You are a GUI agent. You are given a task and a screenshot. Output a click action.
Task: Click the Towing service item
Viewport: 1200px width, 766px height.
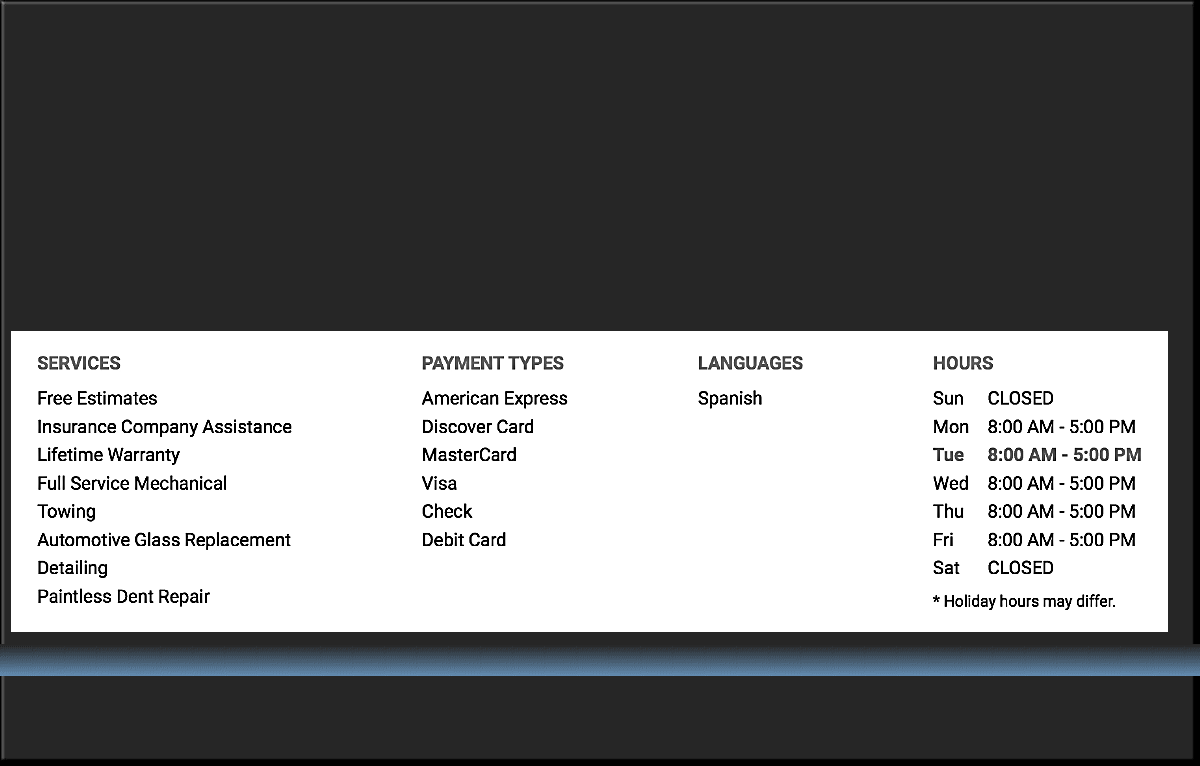coord(66,511)
